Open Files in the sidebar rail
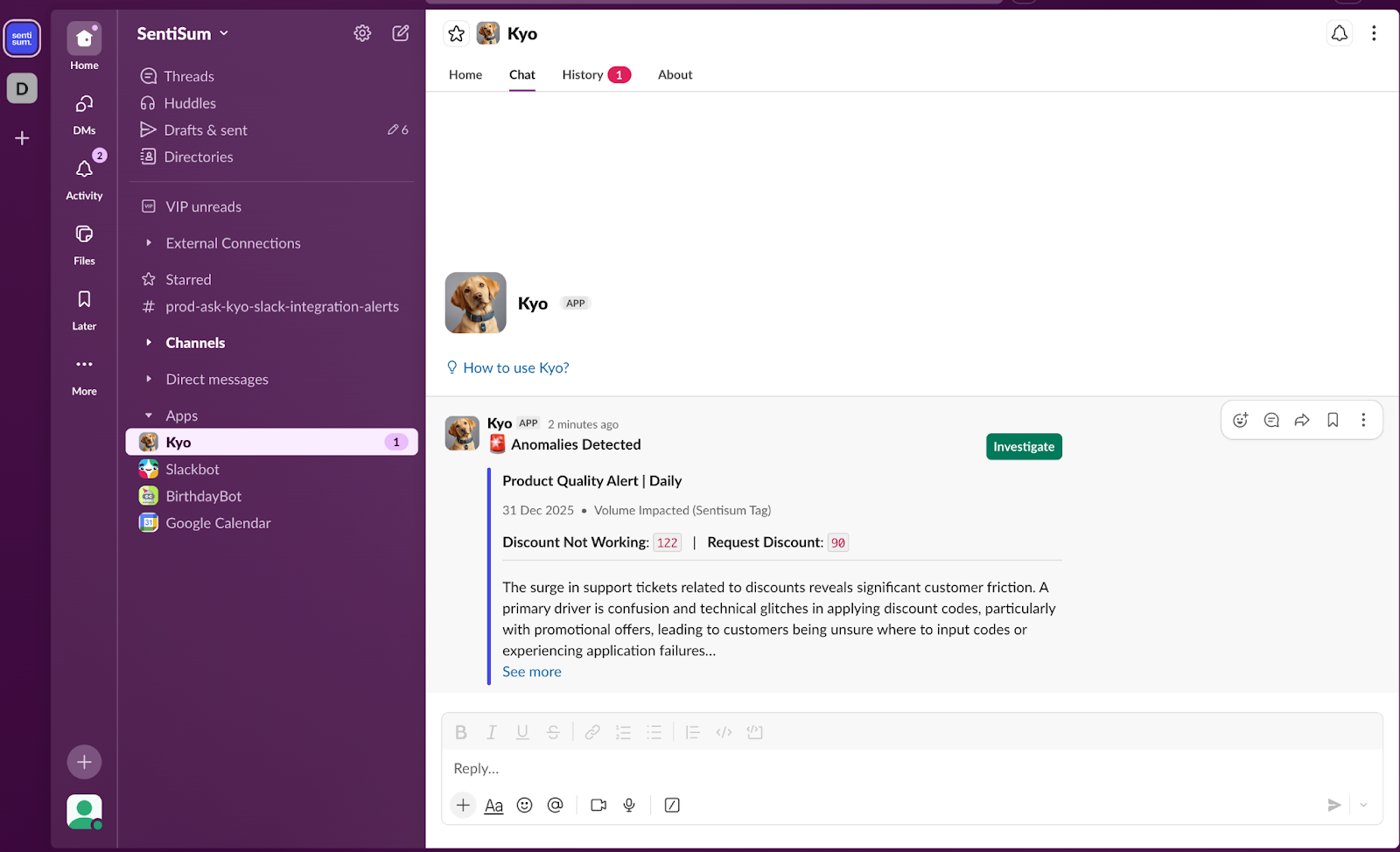 (x=84, y=244)
